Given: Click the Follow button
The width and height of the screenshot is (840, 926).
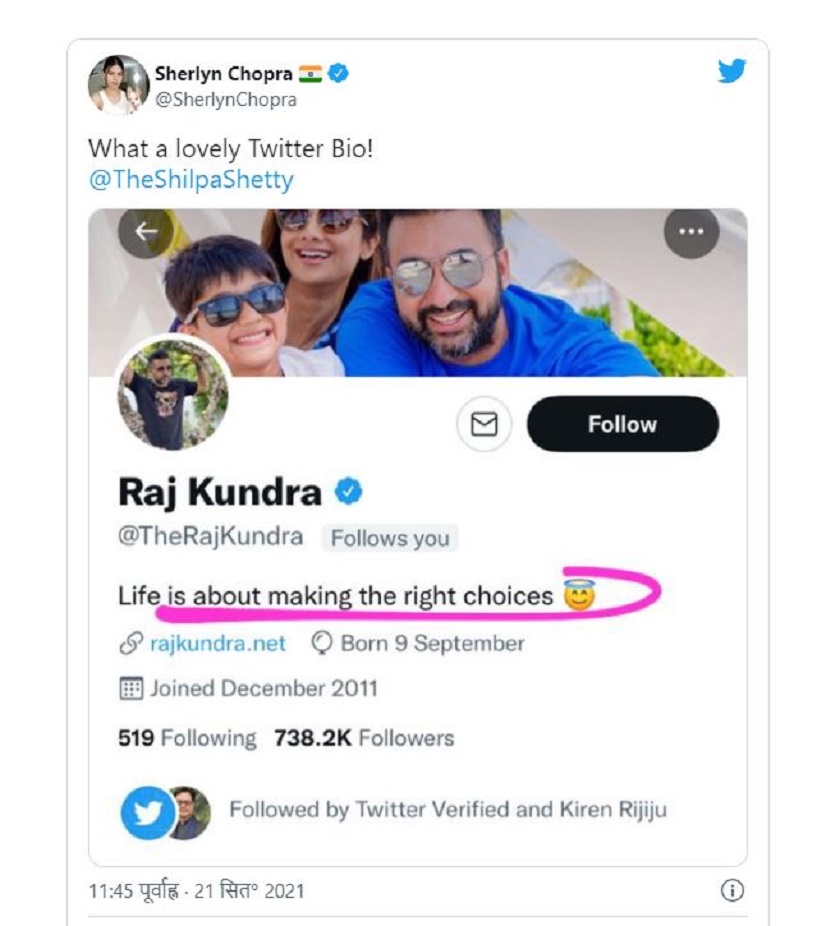Looking at the screenshot, I should [x=622, y=424].
